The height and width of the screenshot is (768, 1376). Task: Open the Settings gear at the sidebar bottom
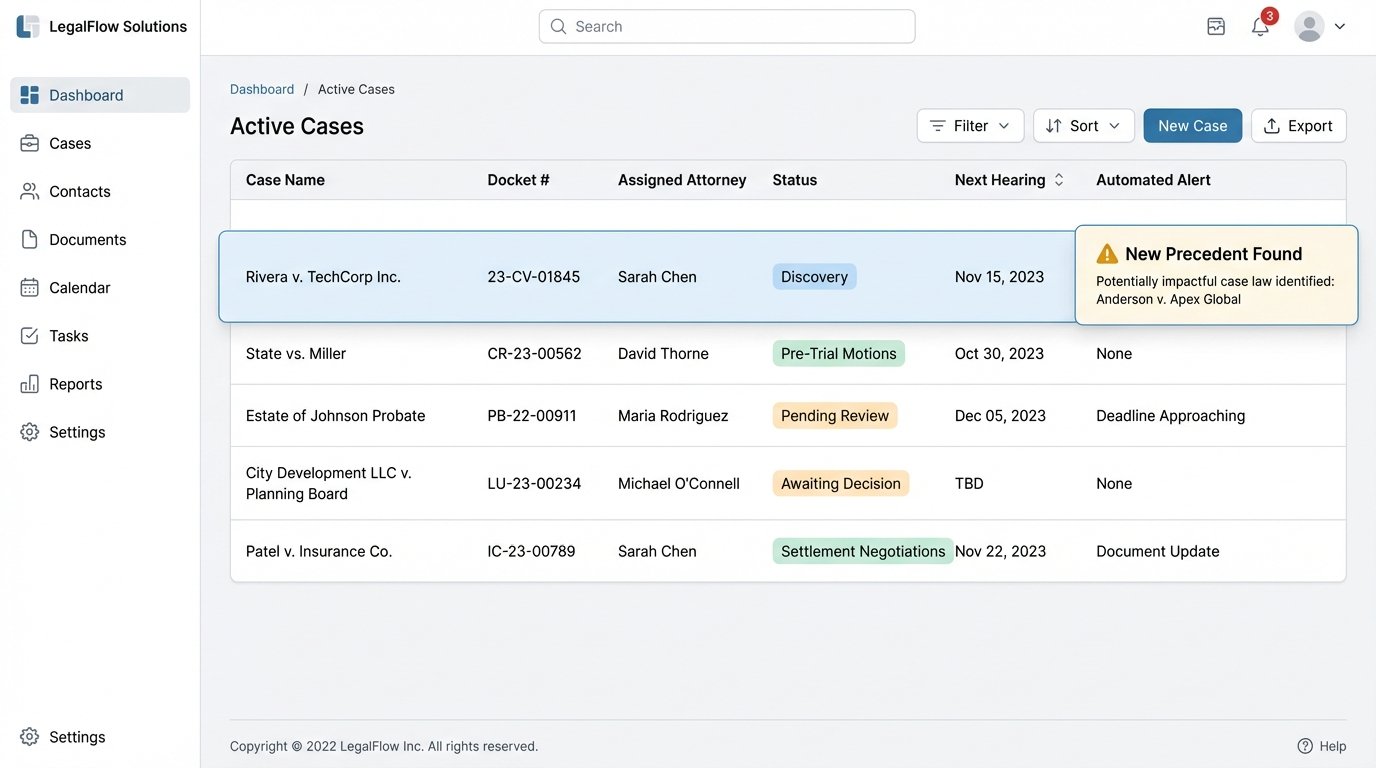pyautogui.click(x=29, y=735)
